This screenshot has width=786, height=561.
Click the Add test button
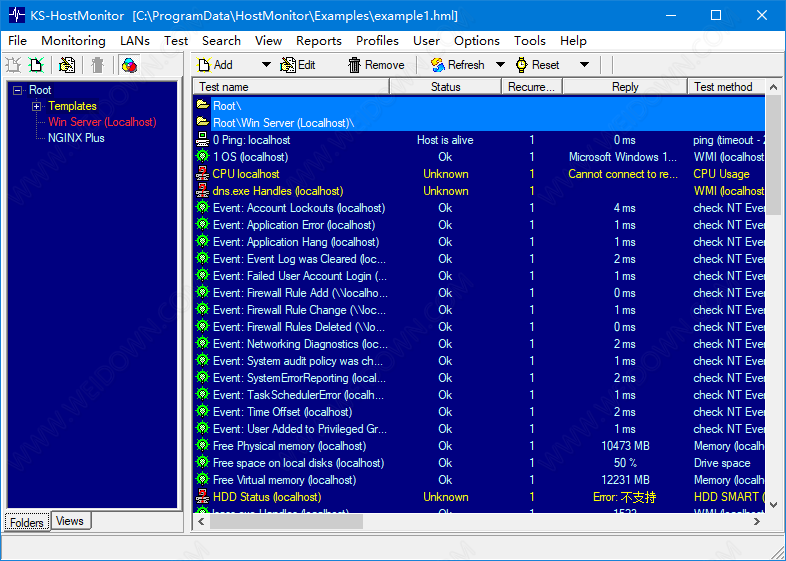tap(215, 65)
